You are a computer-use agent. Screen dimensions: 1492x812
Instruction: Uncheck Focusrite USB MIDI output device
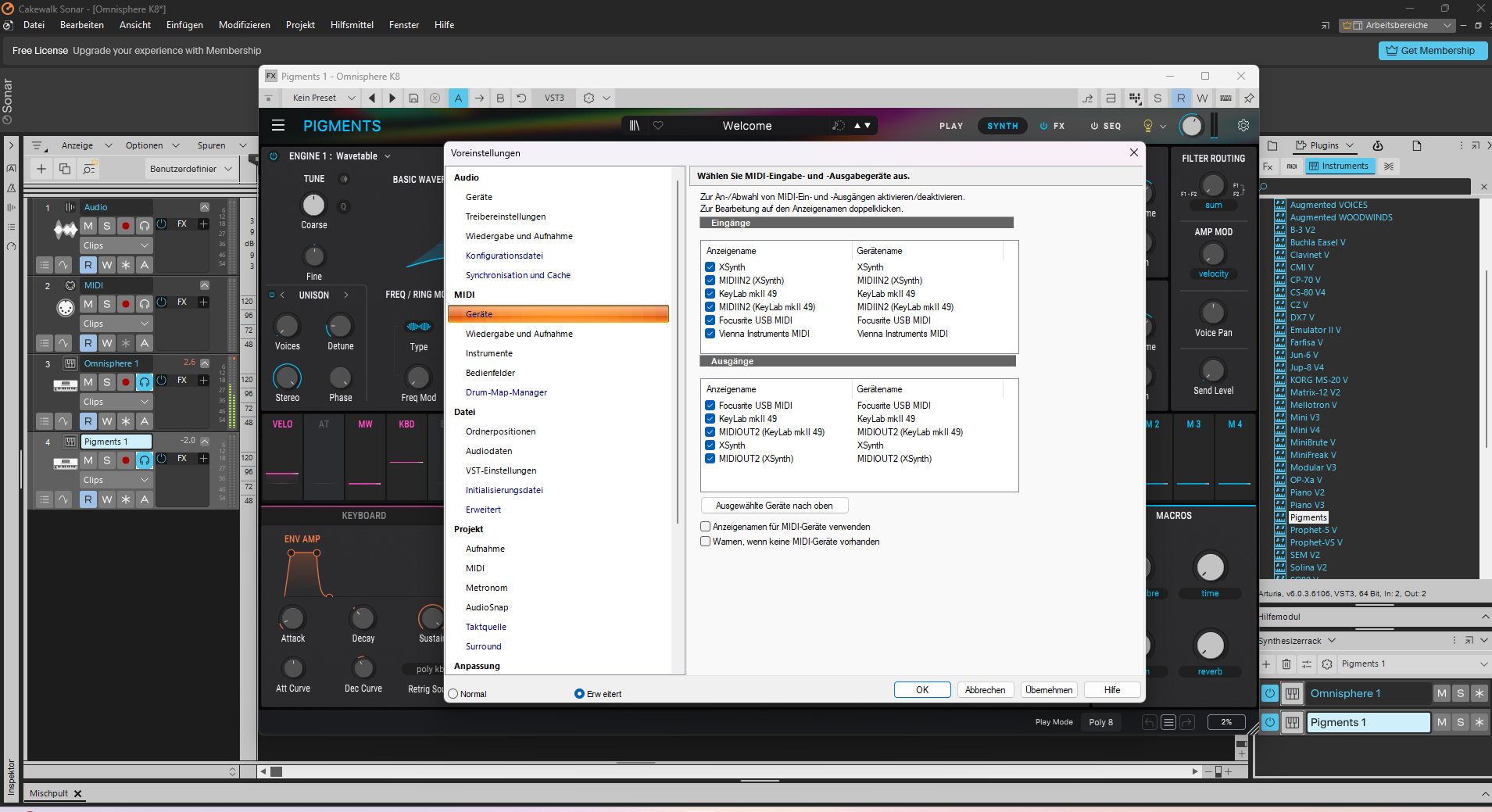click(710, 406)
